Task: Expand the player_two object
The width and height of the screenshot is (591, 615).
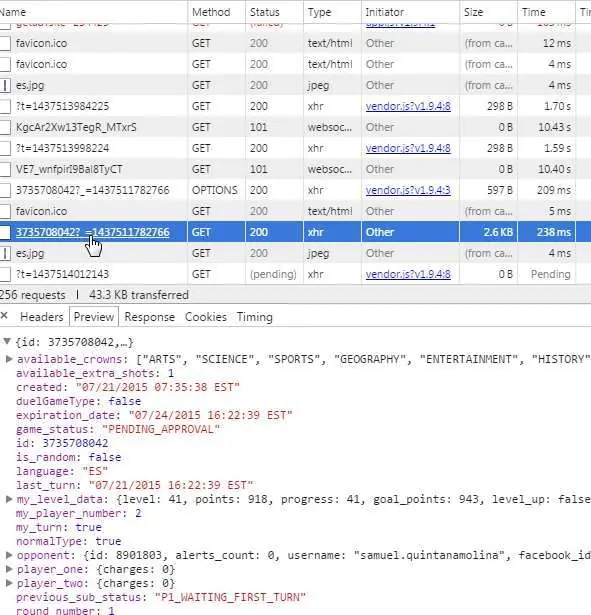Action: [9, 583]
